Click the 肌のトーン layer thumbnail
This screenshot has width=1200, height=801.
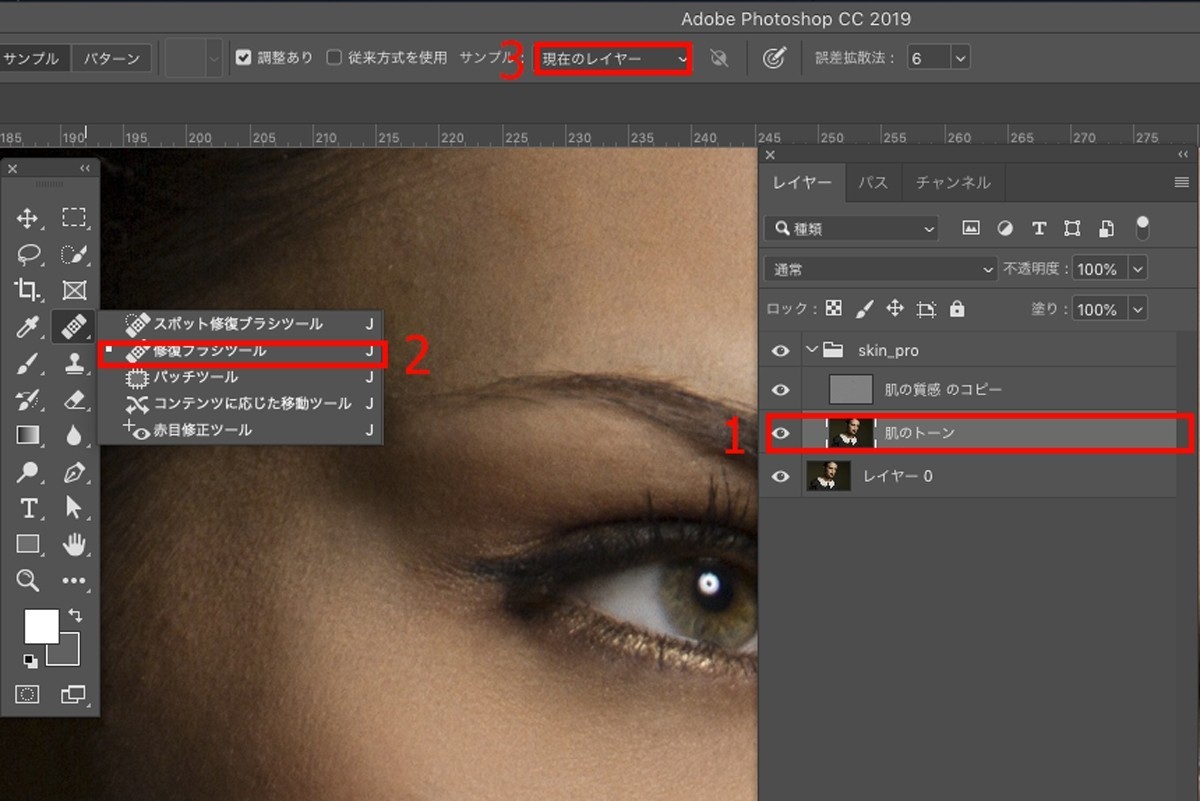tap(853, 433)
